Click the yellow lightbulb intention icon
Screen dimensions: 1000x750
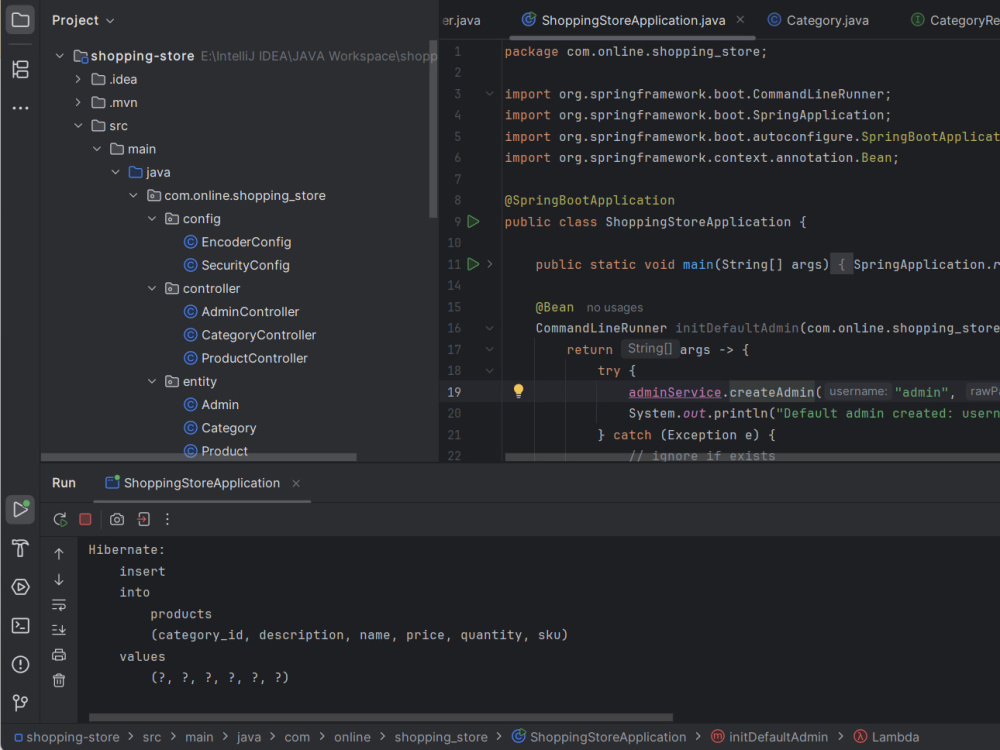(518, 391)
